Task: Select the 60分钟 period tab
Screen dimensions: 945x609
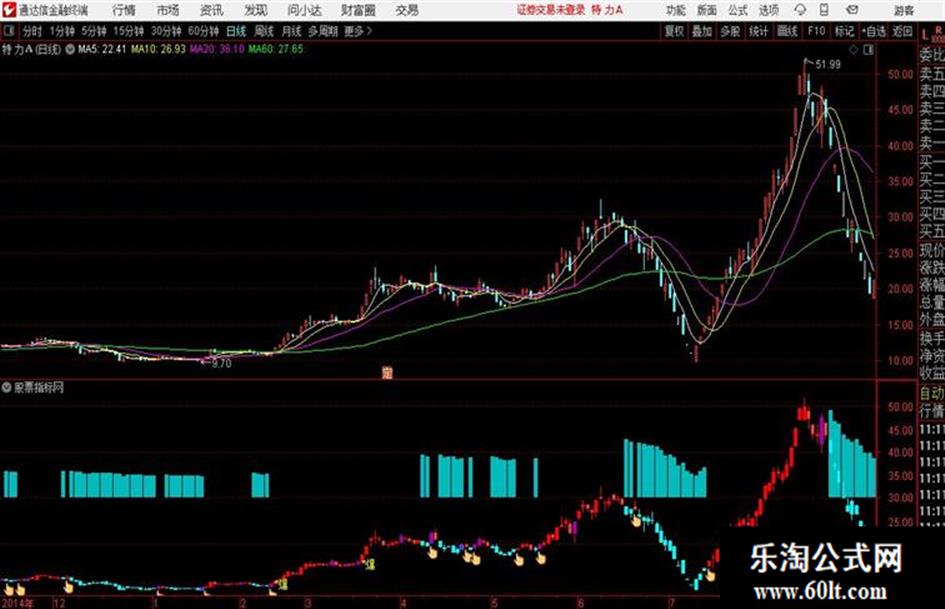Action: point(203,31)
